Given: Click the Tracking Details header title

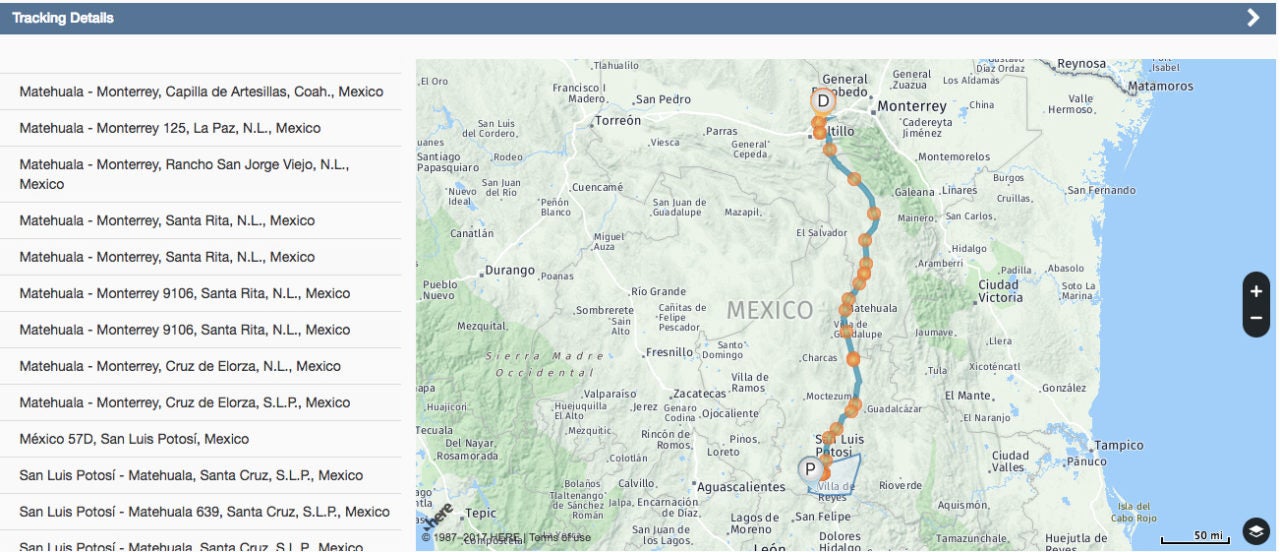Looking at the screenshot, I should click(x=63, y=18).
